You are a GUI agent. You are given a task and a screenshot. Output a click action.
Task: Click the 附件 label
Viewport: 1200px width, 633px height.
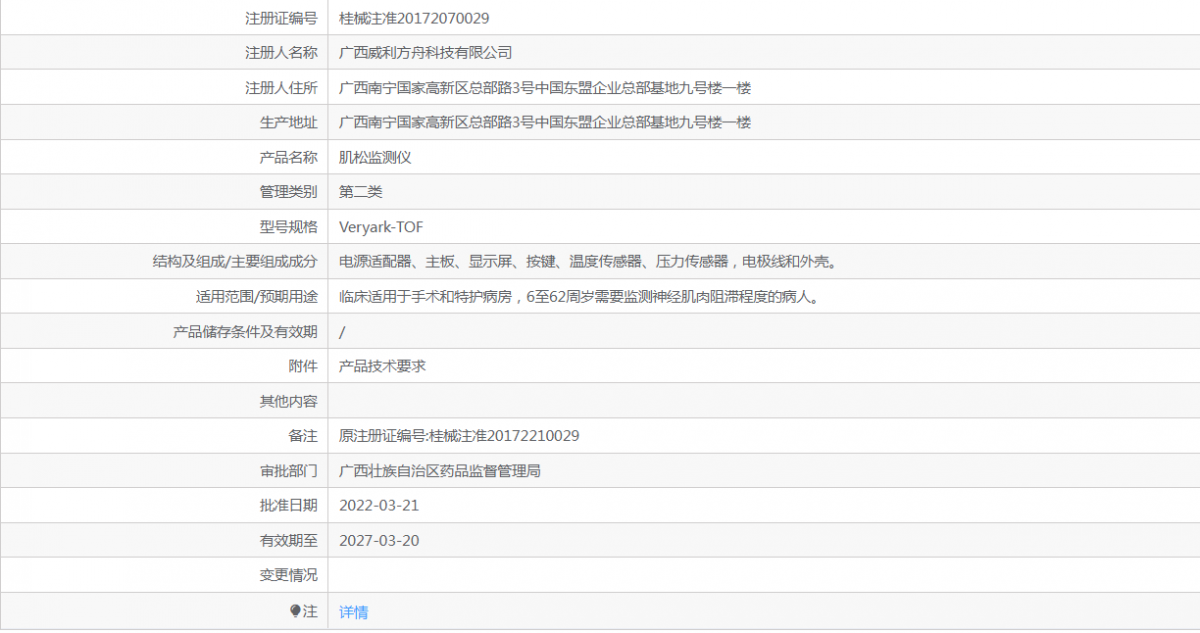[303, 366]
